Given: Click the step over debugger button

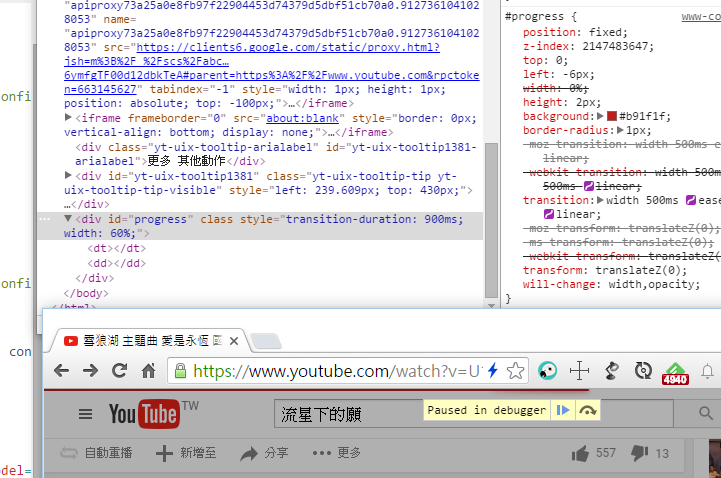Looking at the screenshot, I should point(588,410).
